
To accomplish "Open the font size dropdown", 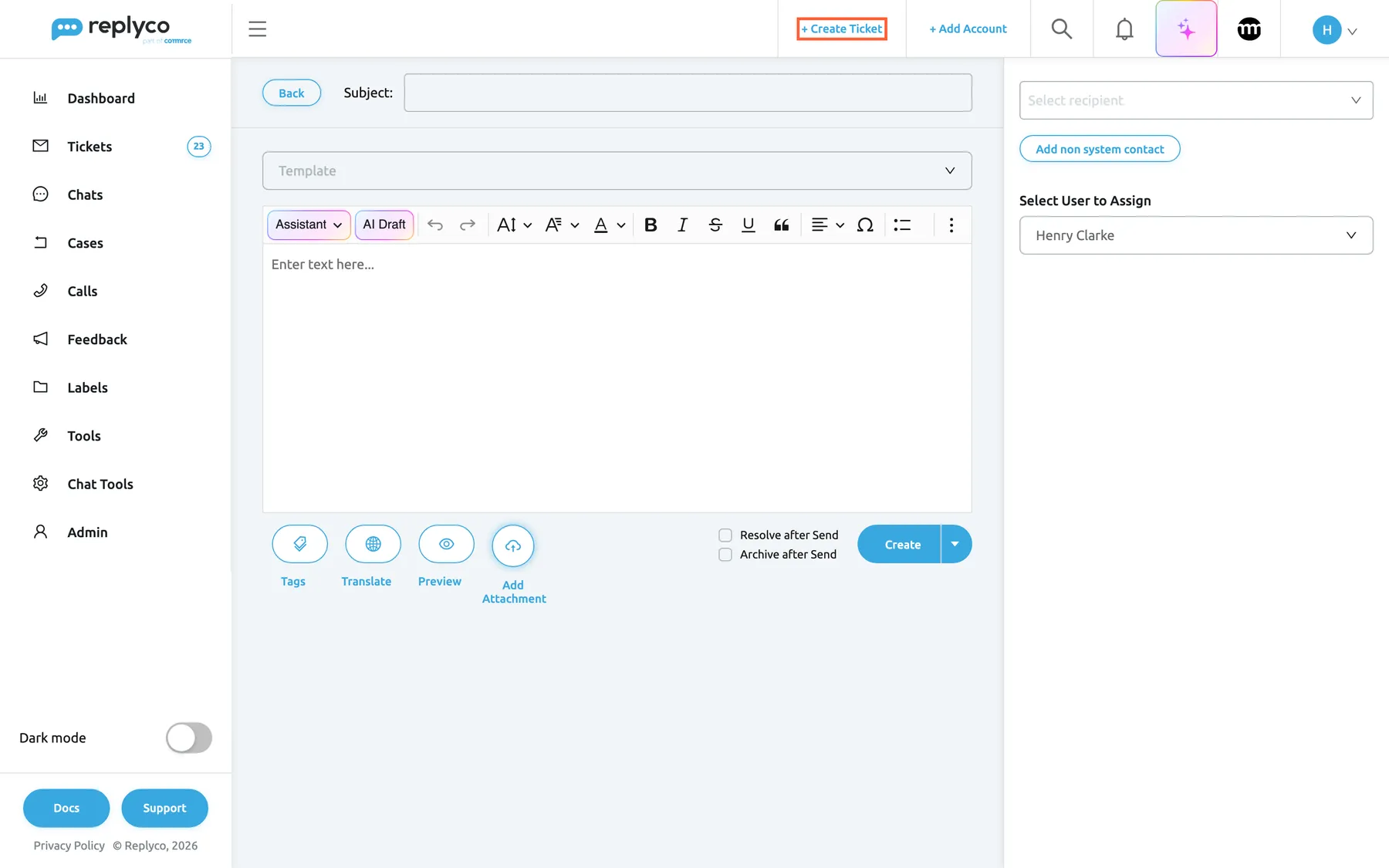I will pyautogui.click(x=514, y=225).
